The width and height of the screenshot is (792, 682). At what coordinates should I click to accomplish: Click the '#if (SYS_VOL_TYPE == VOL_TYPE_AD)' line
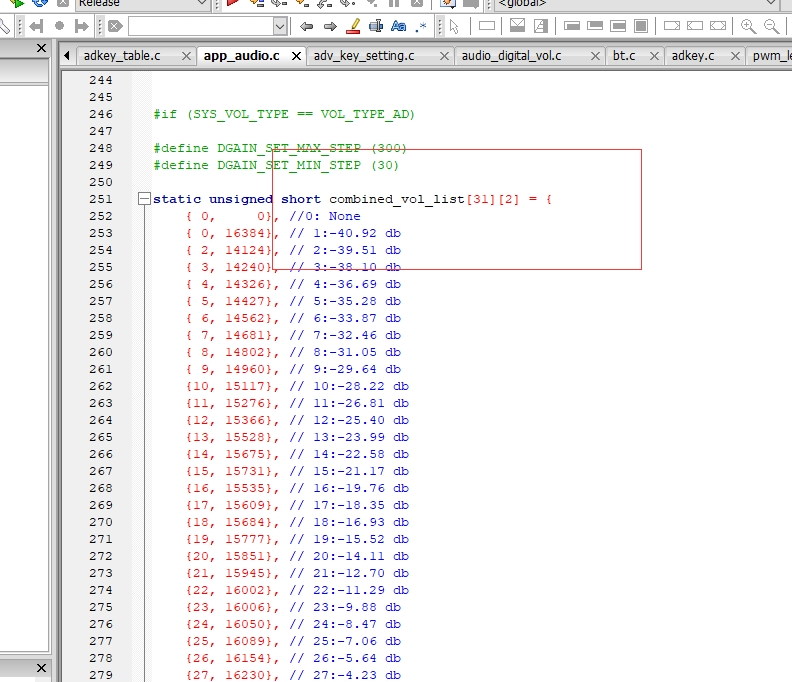(x=284, y=114)
